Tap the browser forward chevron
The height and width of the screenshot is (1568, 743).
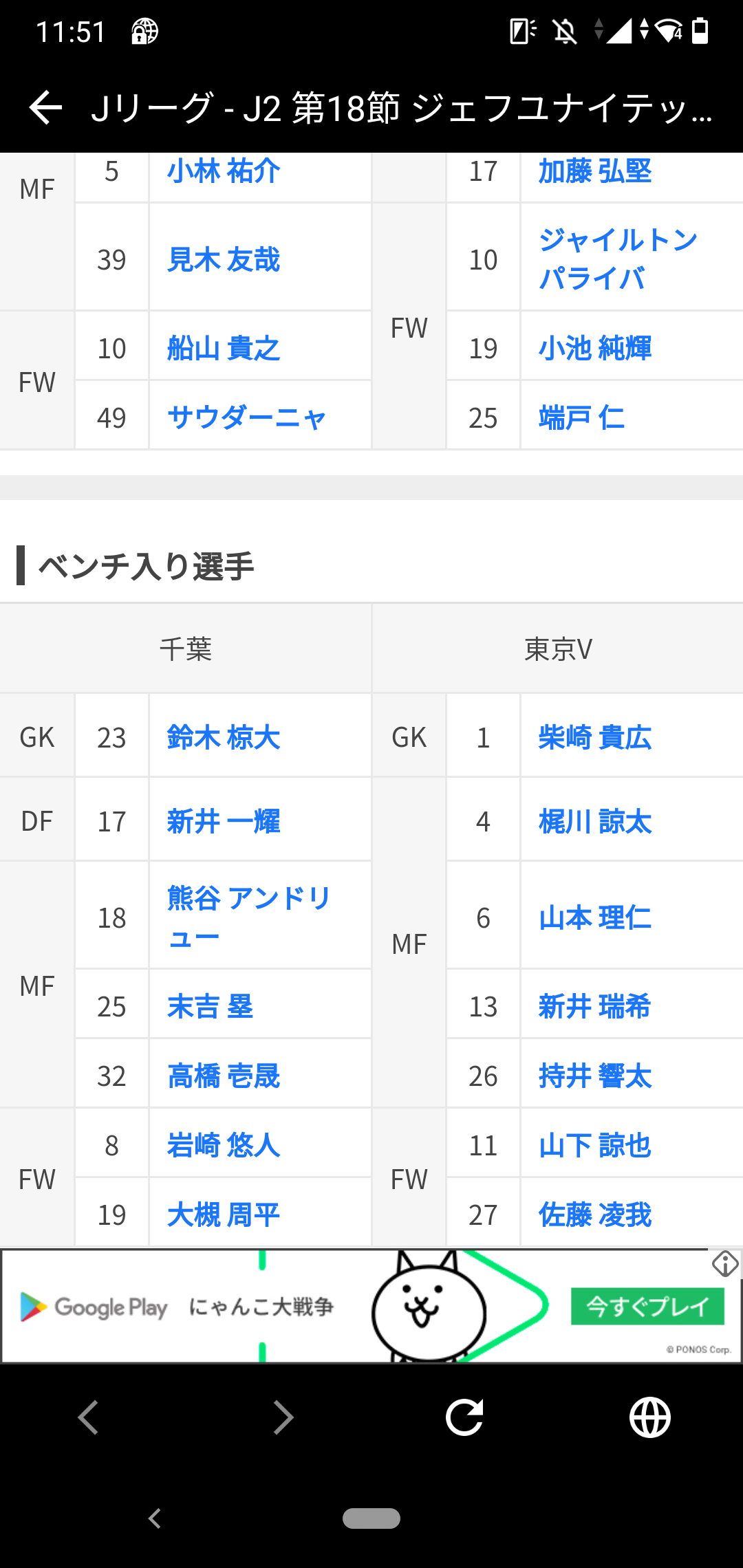[x=283, y=1417]
